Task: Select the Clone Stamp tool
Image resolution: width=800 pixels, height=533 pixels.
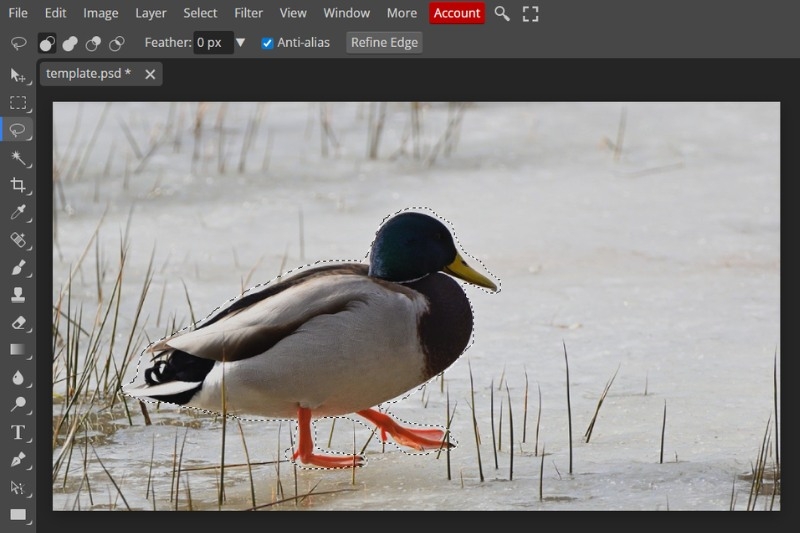Action: pyautogui.click(x=18, y=295)
